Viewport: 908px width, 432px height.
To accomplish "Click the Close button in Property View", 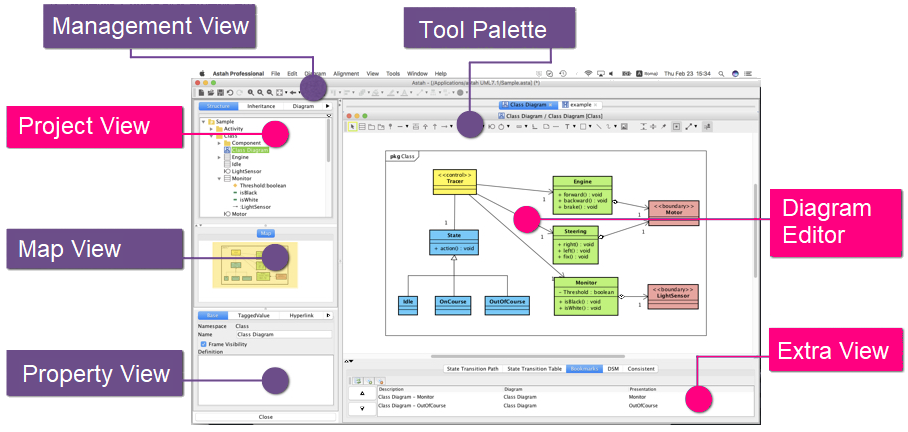I will click(265, 416).
